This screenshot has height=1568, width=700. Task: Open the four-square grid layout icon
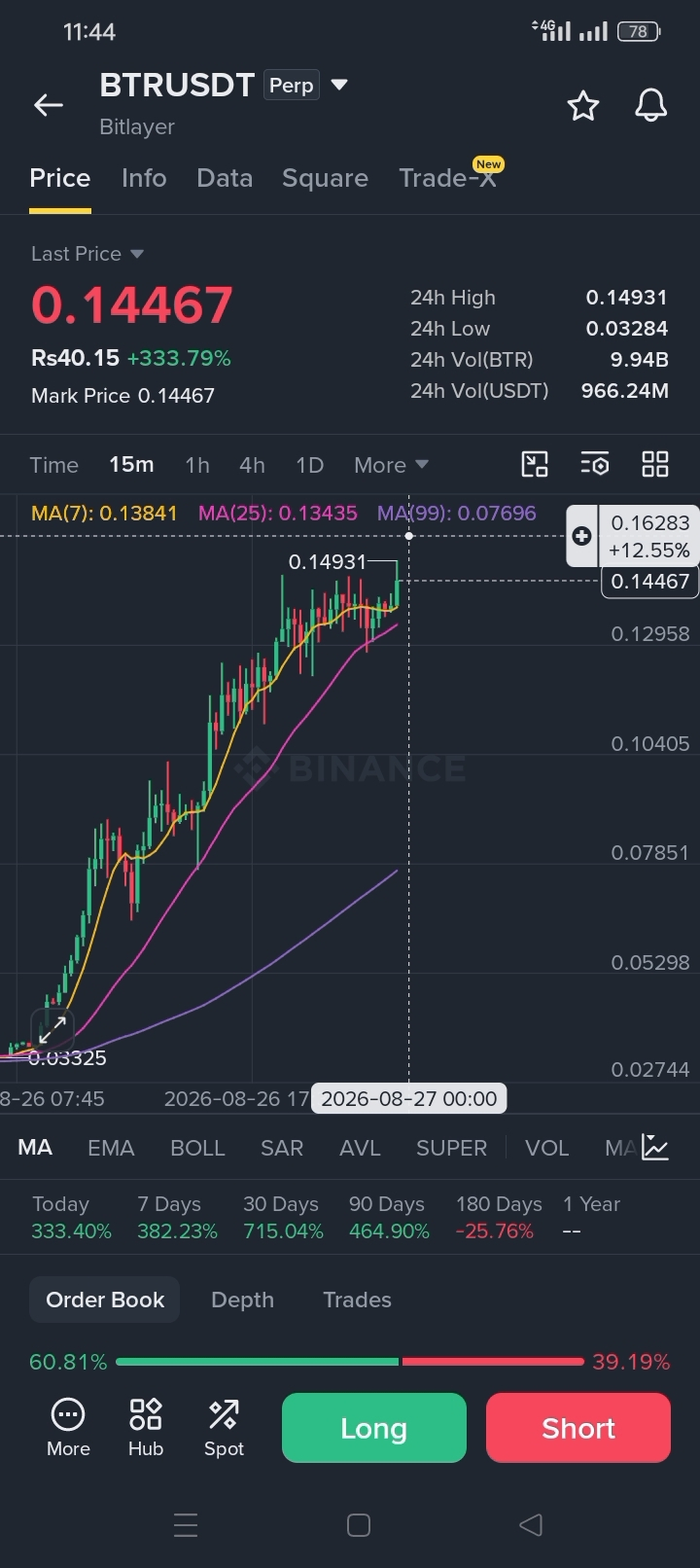[x=655, y=464]
